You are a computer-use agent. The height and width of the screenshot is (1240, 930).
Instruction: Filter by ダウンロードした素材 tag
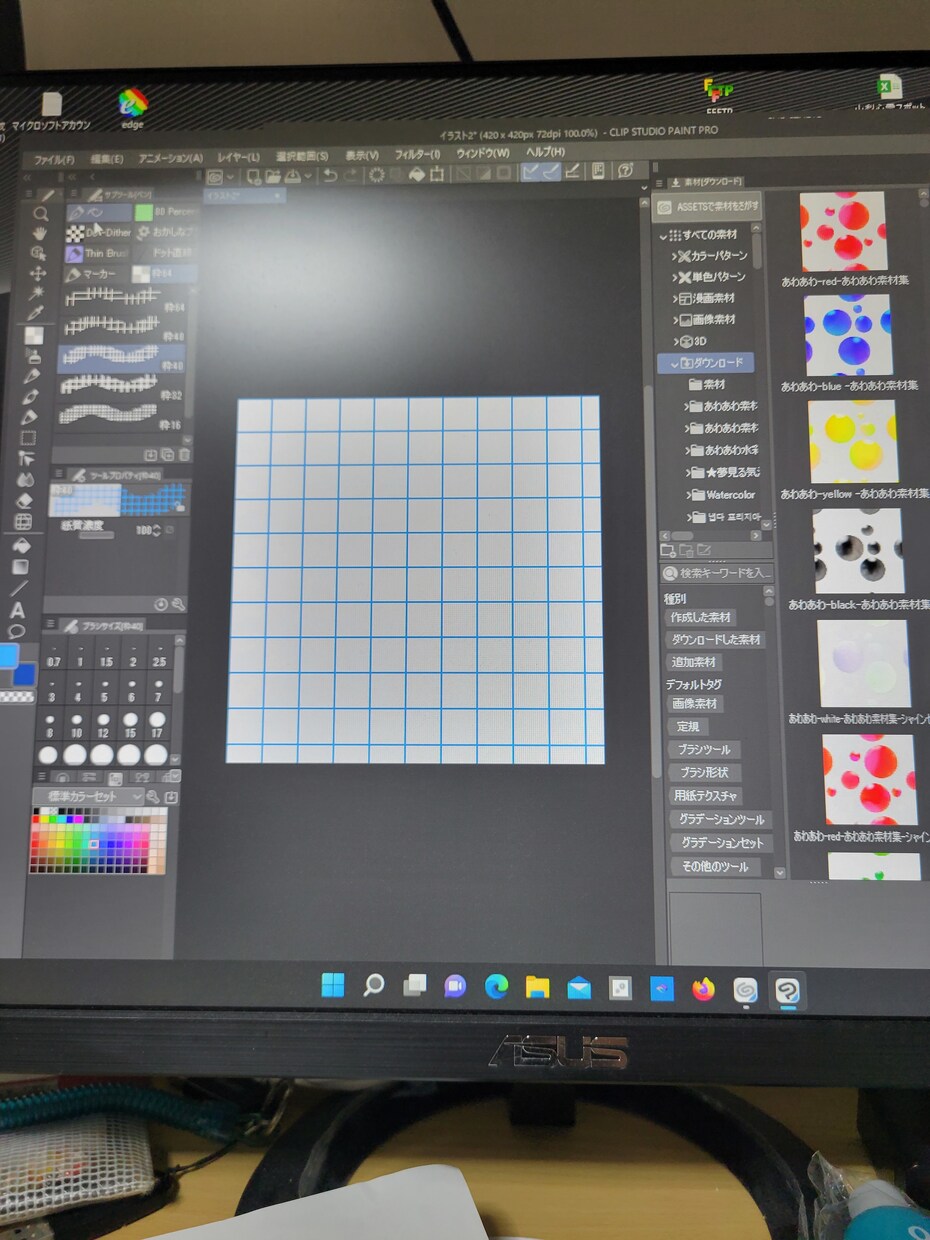pyautogui.click(x=715, y=640)
